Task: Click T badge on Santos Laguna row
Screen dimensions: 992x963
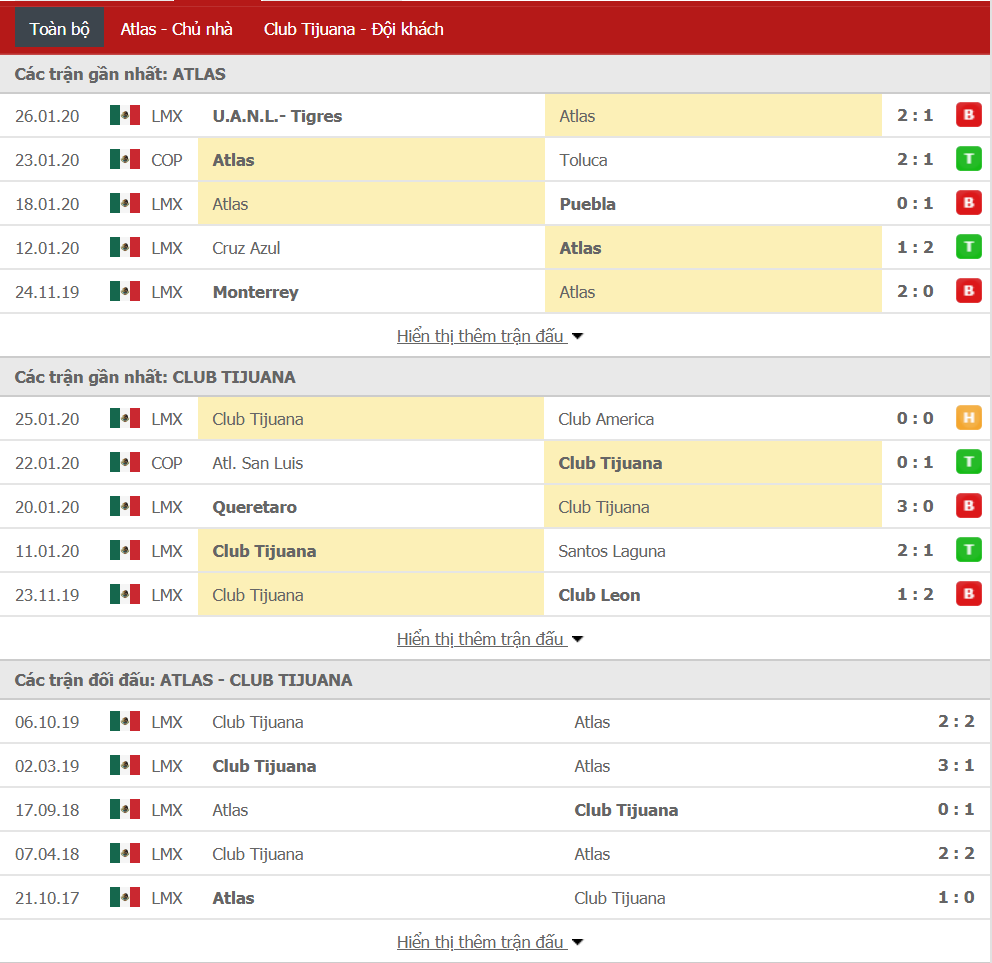Action: (x=969, y=550)
